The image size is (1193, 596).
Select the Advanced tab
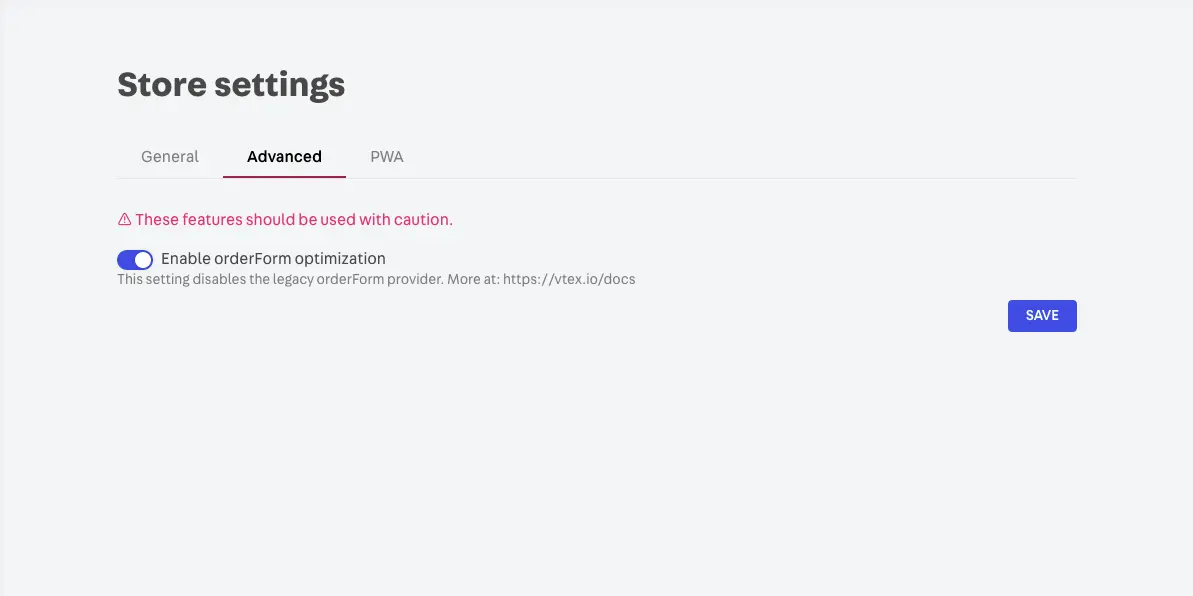click(x=284, y=157)
